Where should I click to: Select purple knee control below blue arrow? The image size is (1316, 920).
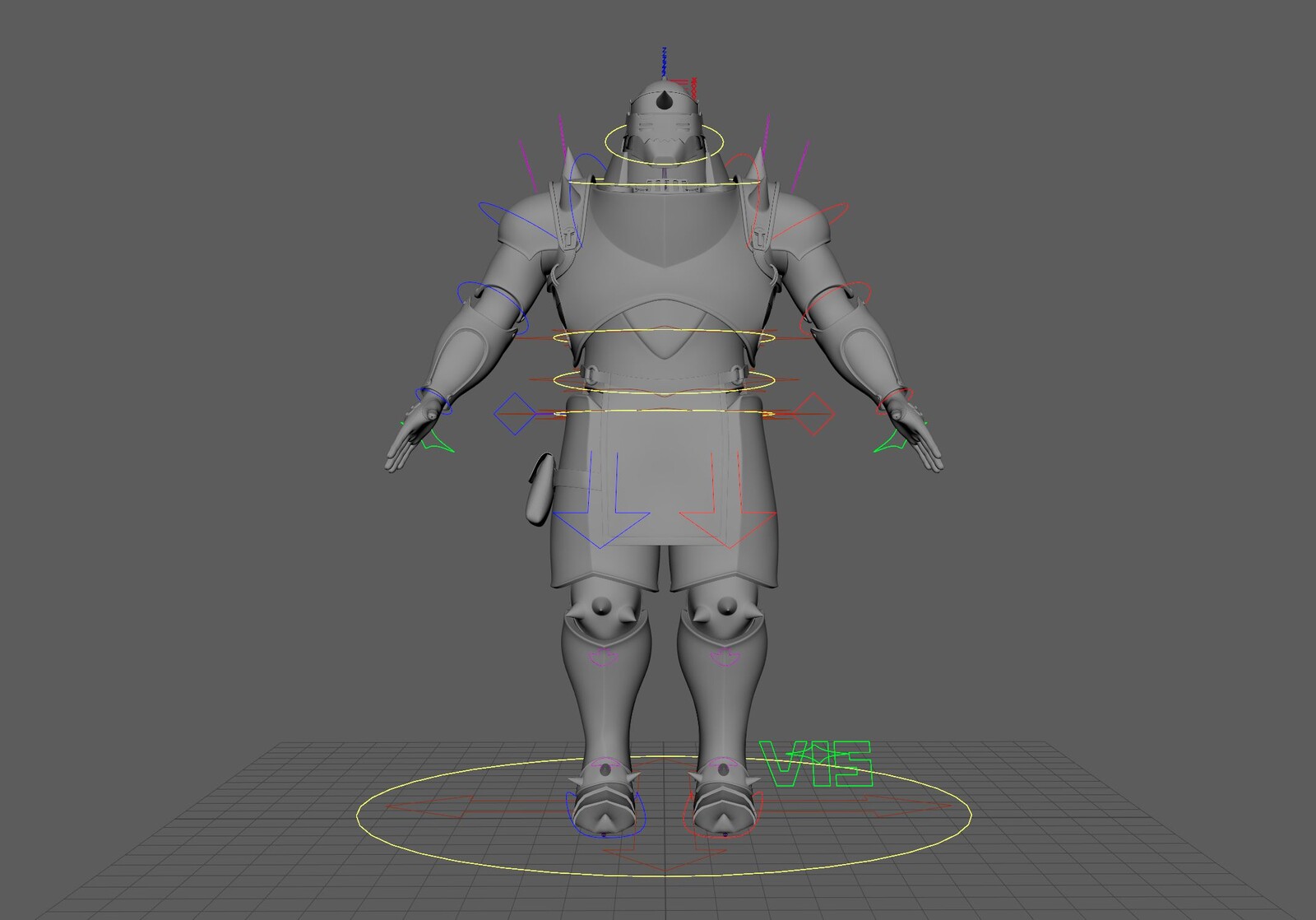pyautogui.click(x=603, y=657)
